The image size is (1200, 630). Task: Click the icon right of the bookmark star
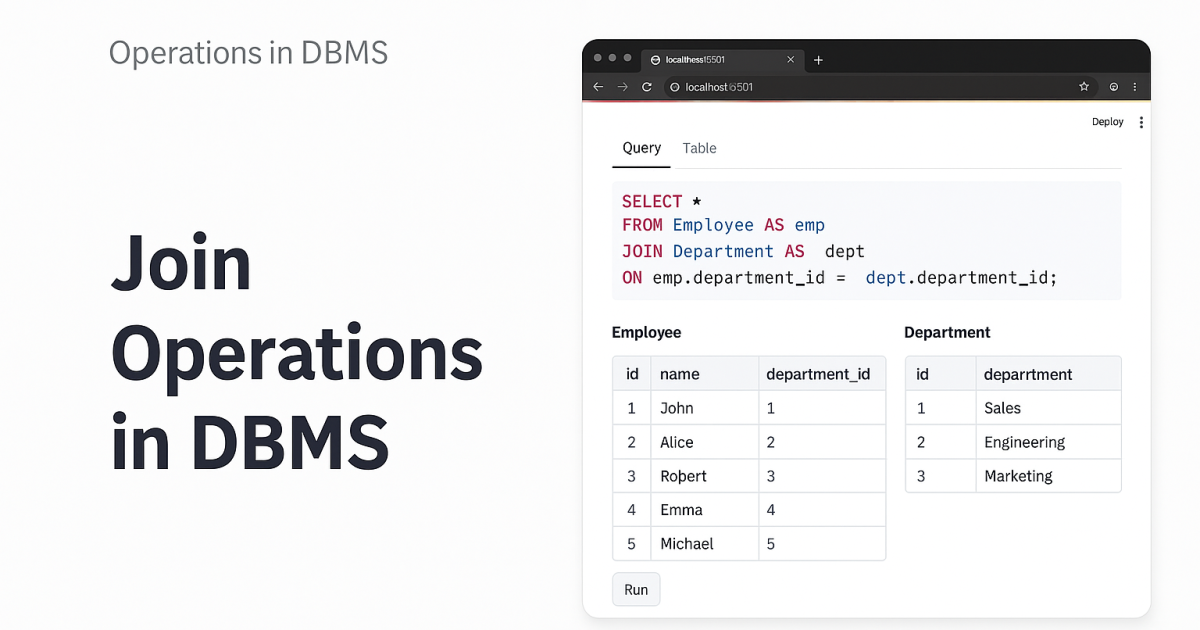1113,87
